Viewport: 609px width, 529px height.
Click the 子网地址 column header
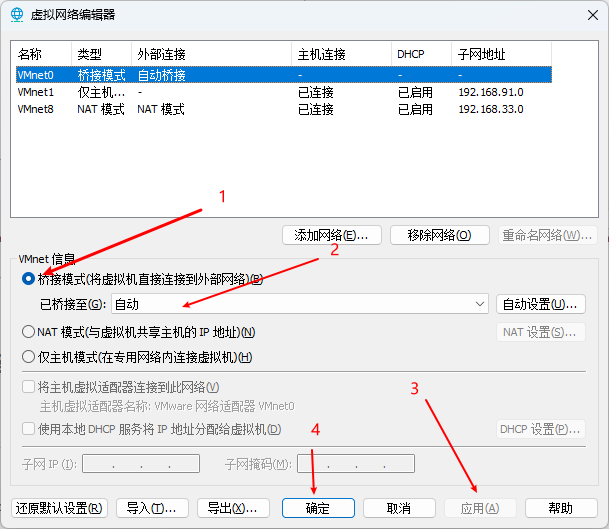[x=501, y=54]
